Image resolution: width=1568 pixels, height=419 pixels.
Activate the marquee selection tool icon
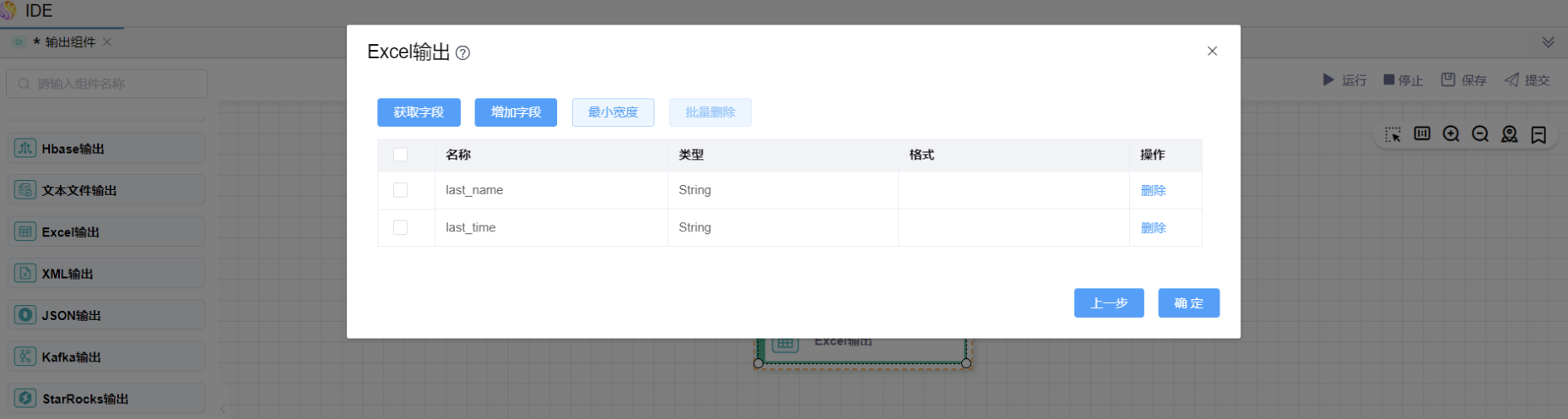(x=1392, y=134)
